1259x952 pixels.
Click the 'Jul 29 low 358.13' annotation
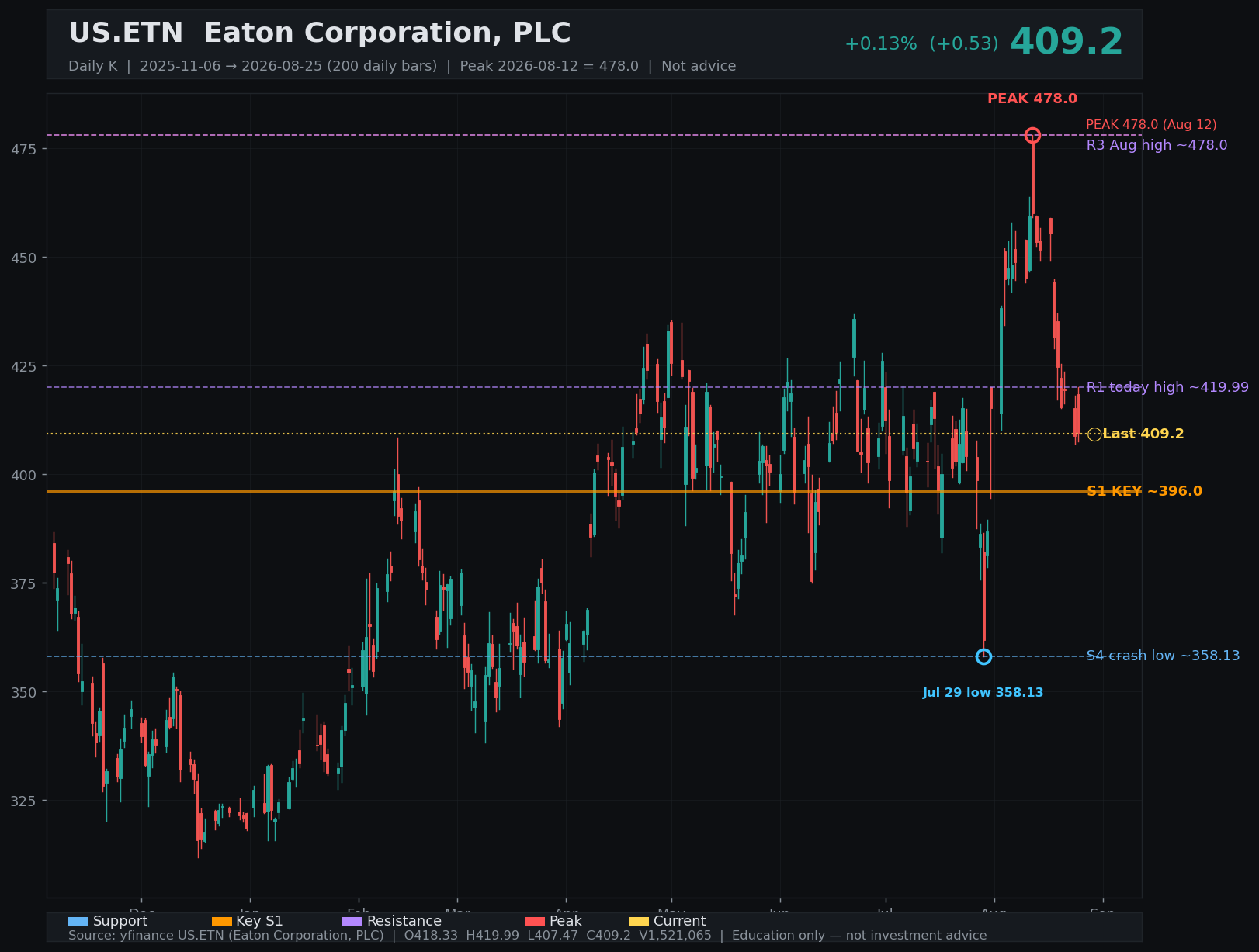tap(983, 693)
